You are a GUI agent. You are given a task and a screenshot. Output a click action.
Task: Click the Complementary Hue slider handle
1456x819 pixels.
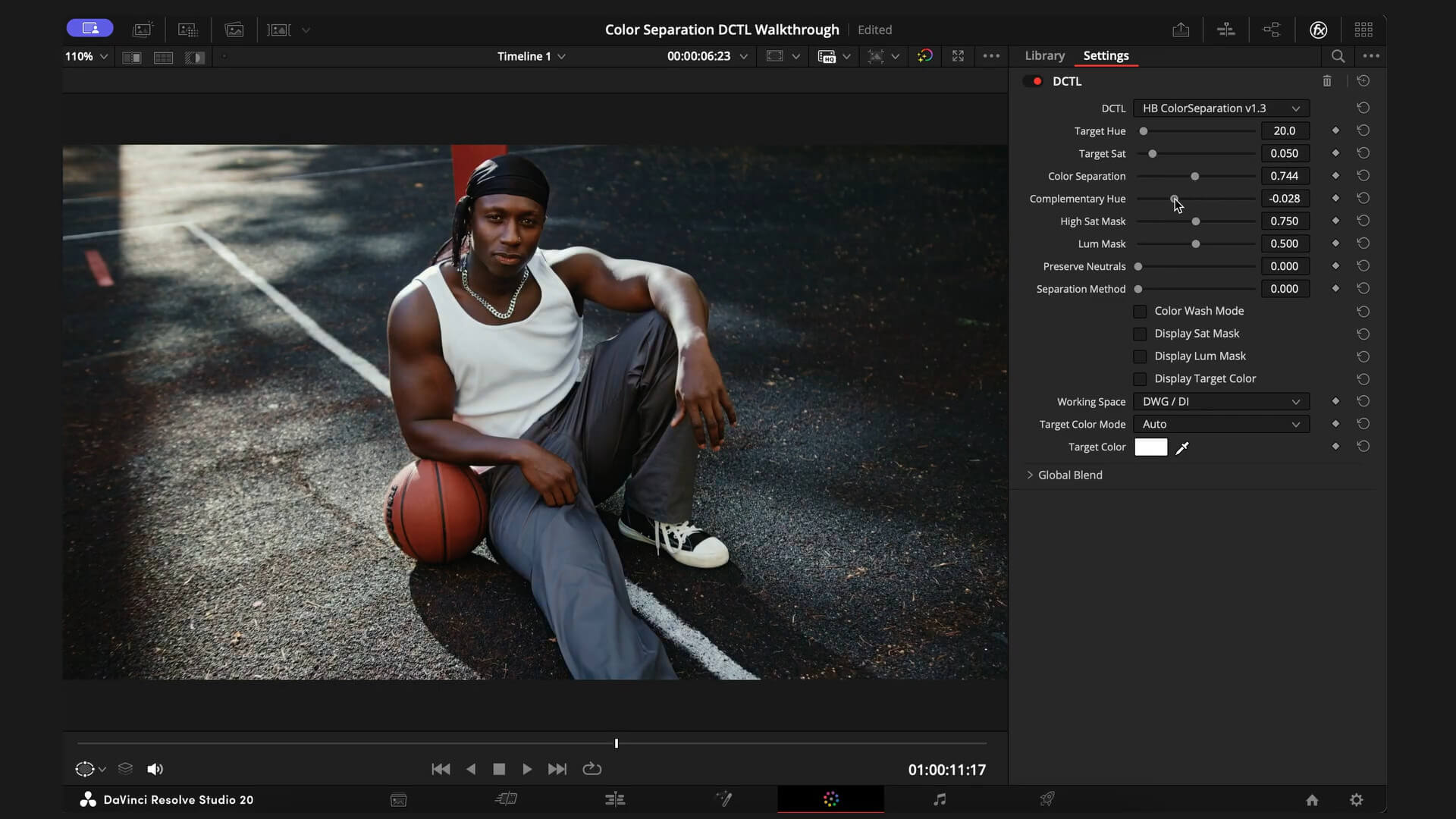tap(1174, 199)
